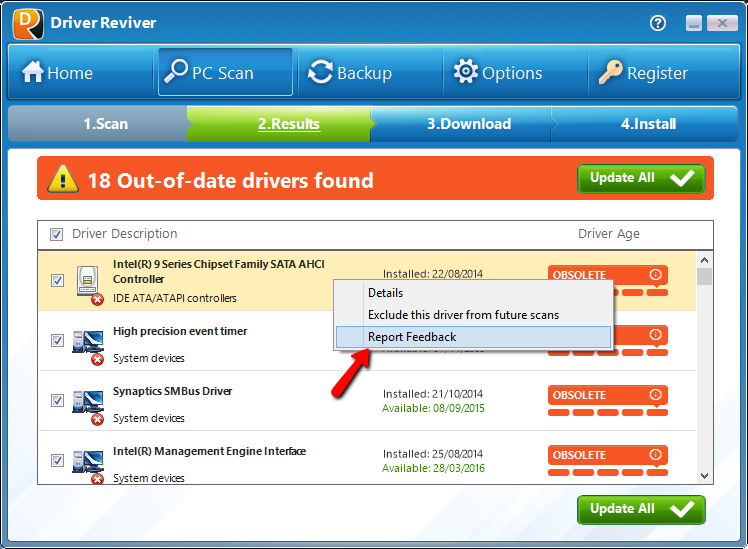Click the Backup refresh arrows icon
748x549 pixels.
pyautogui.click(x=321, y=72)
